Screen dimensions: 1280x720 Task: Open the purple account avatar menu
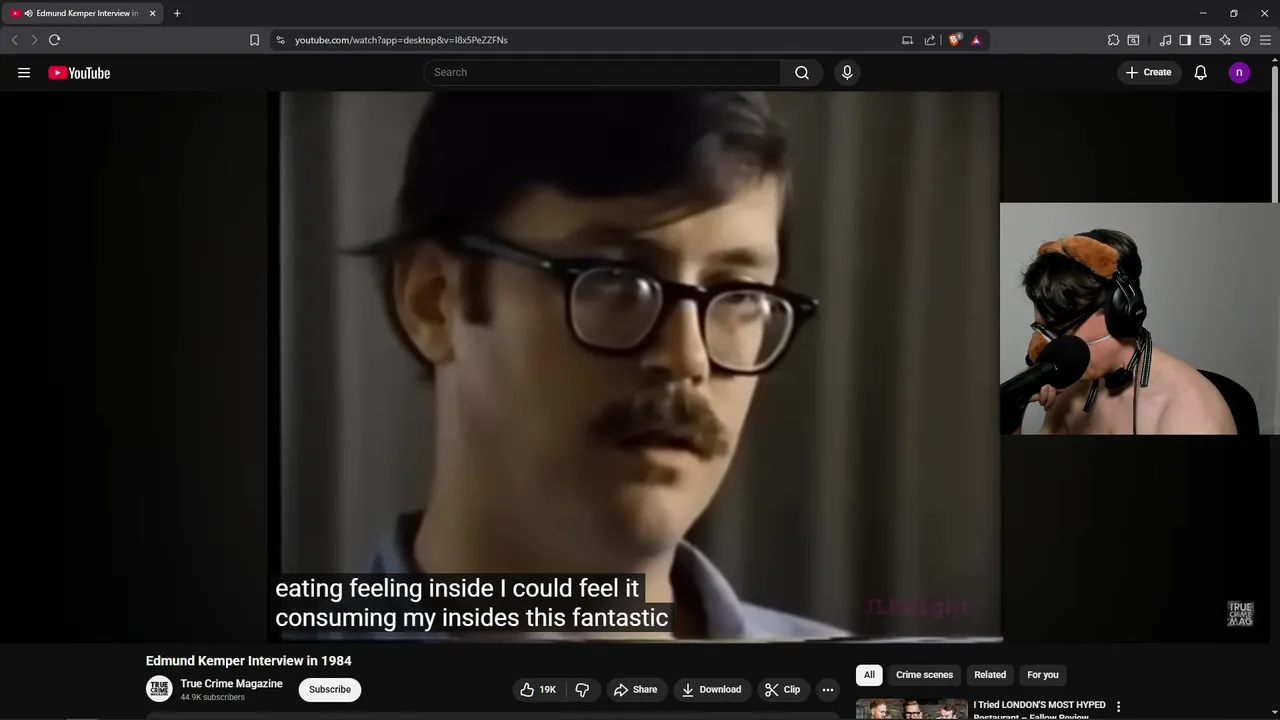[x=1239, y=72]
